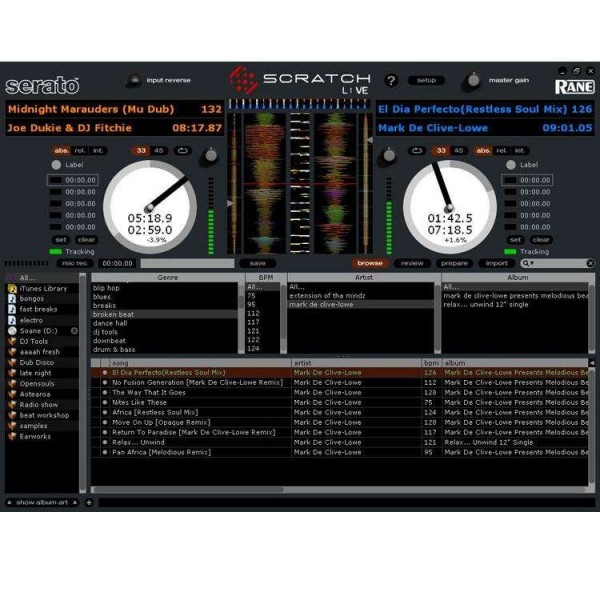Select 33 speed on left deck

[141, 151]
